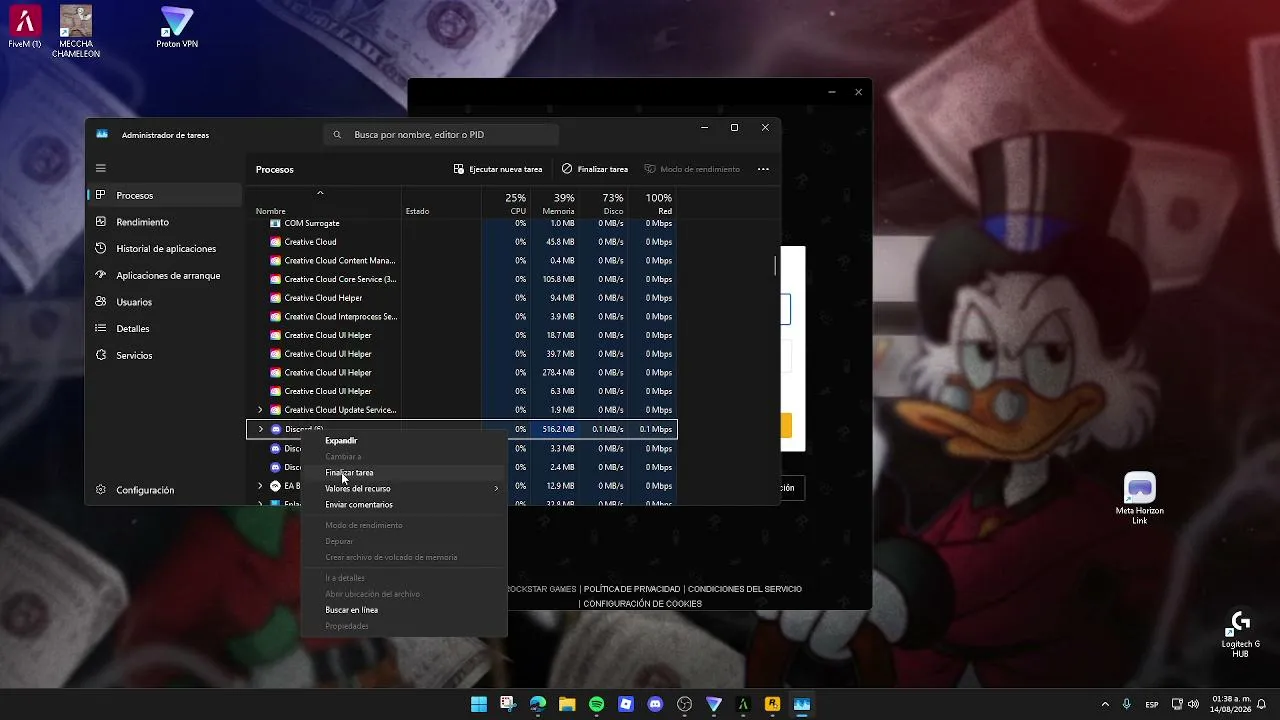Focus the search by name, editor or PID box
The image size is (1280, 720).
pos(440,134)
